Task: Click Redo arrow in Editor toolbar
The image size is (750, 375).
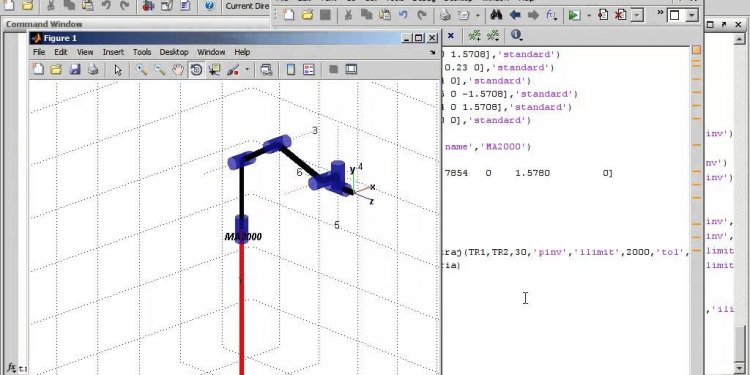Action: tap(421, 15)
